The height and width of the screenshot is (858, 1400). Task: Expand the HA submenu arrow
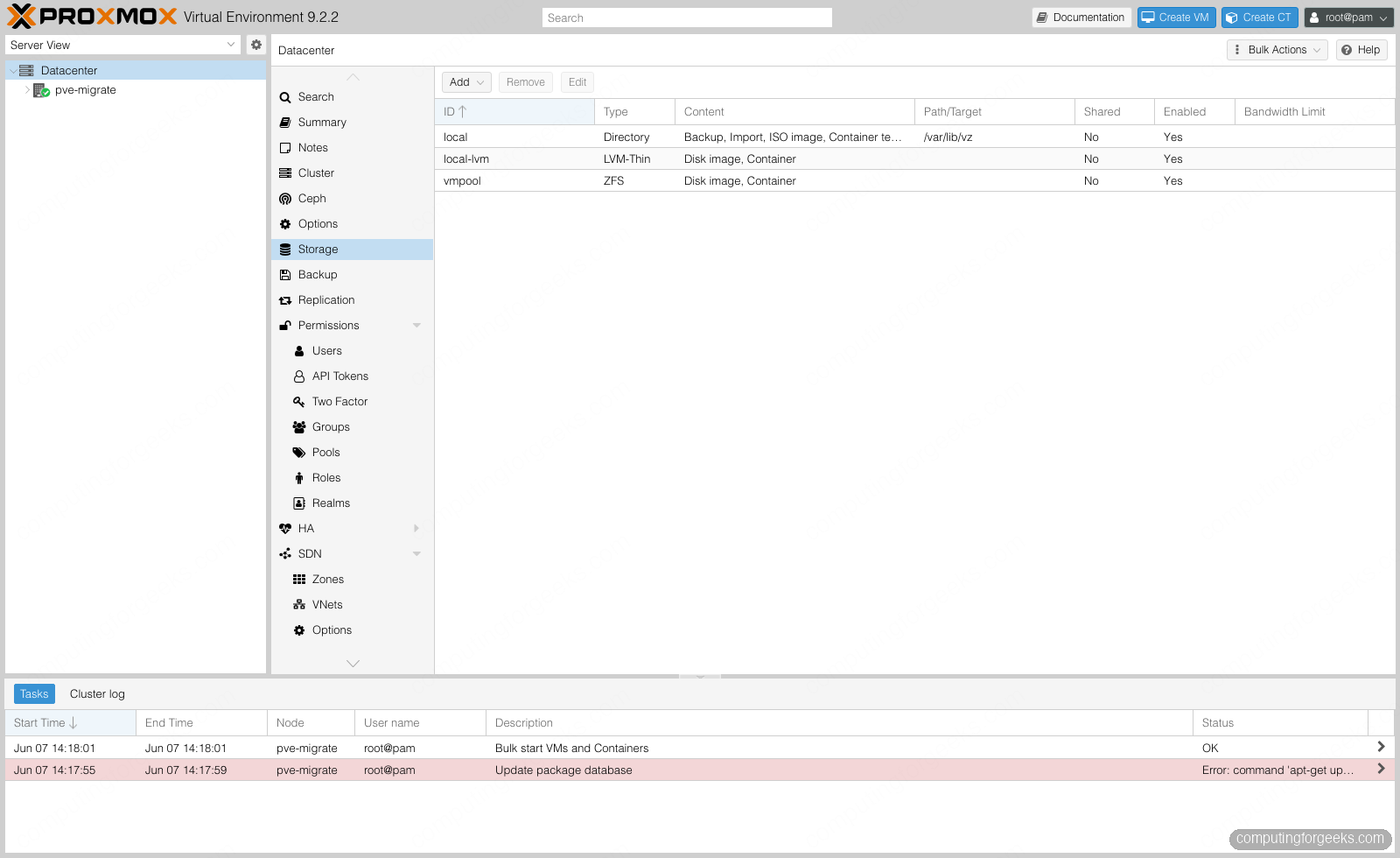click(x=416, y=529)
